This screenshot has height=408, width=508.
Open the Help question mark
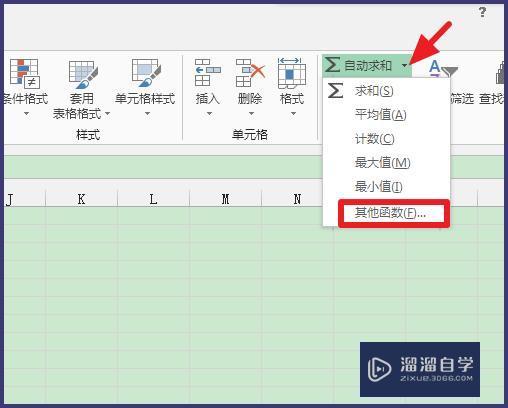tap(482, 13)
